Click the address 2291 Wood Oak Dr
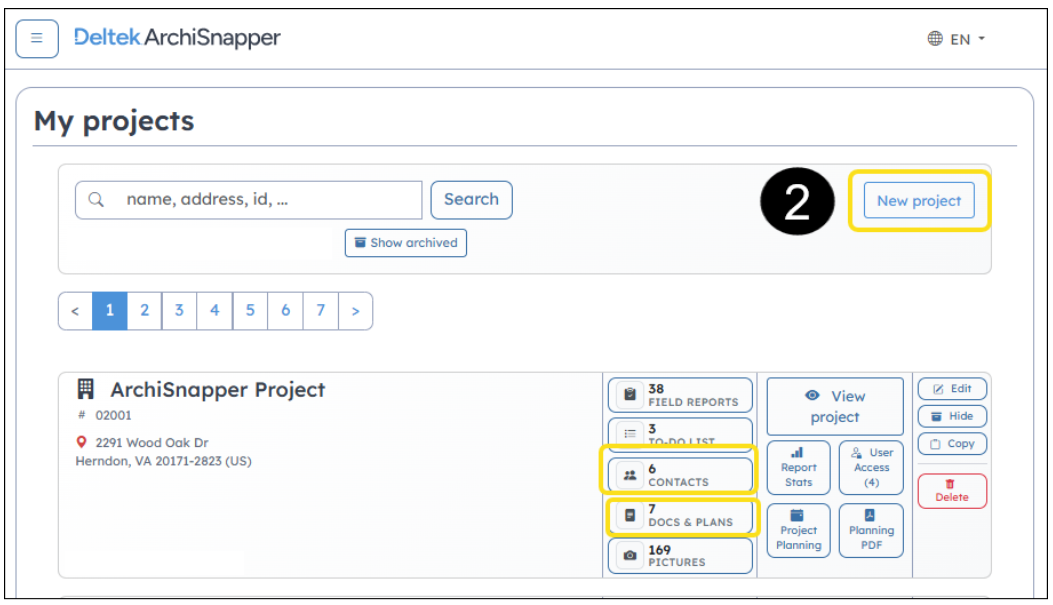1053x605 pixels. 152,443
